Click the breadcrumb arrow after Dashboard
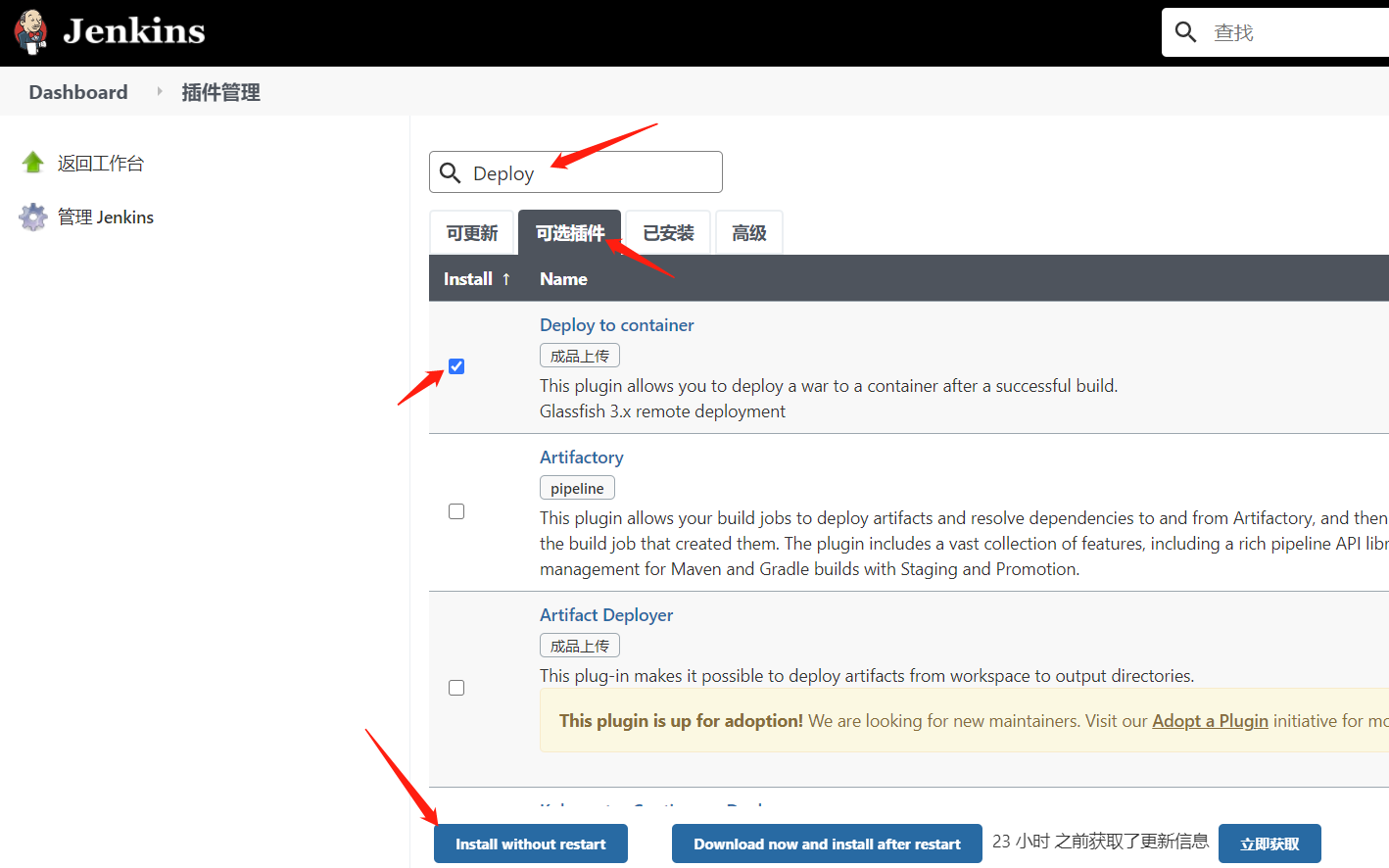This screenshot has height=868, width=1389. point(160,91)
